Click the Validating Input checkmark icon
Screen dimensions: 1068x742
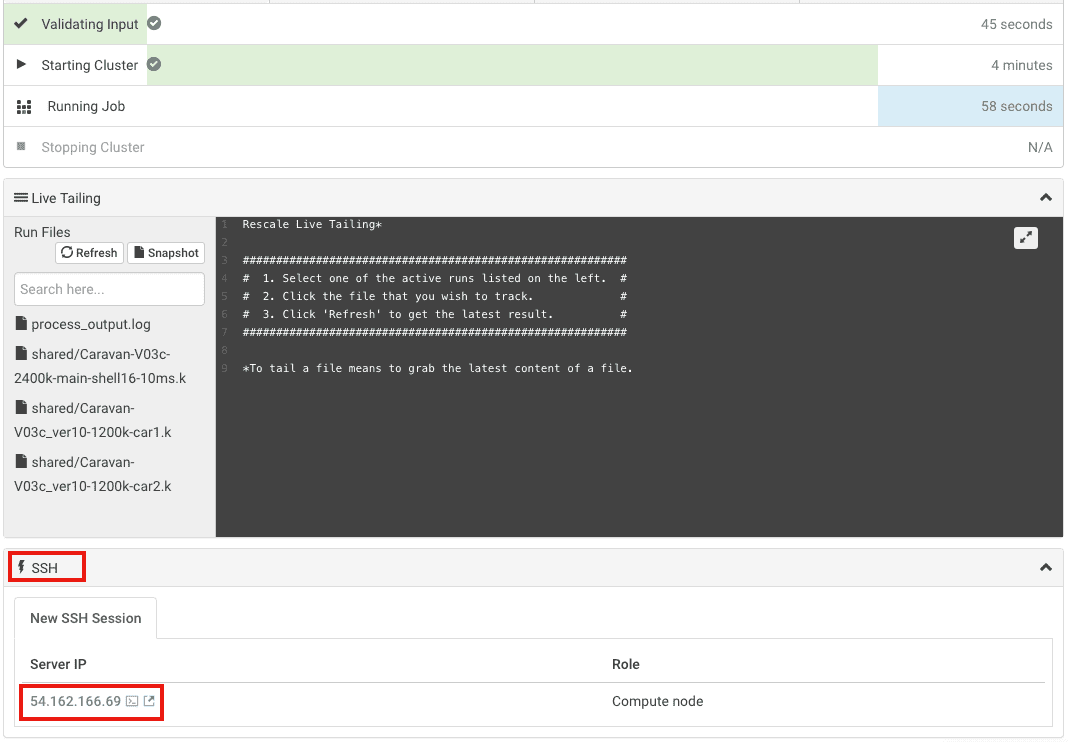[x=22, y=23]
